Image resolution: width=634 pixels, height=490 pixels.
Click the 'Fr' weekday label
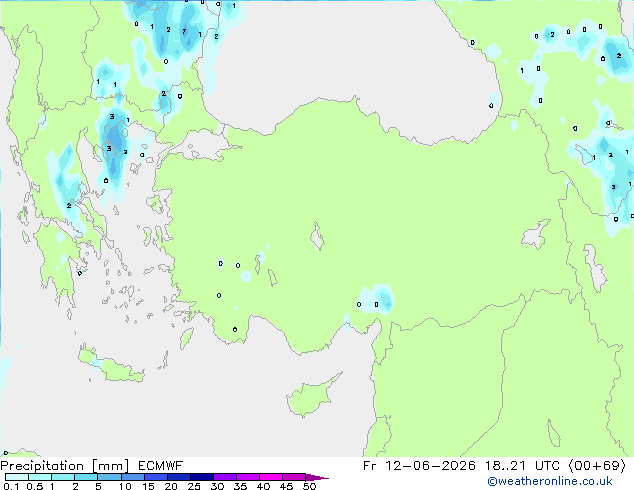click(370, 466)
